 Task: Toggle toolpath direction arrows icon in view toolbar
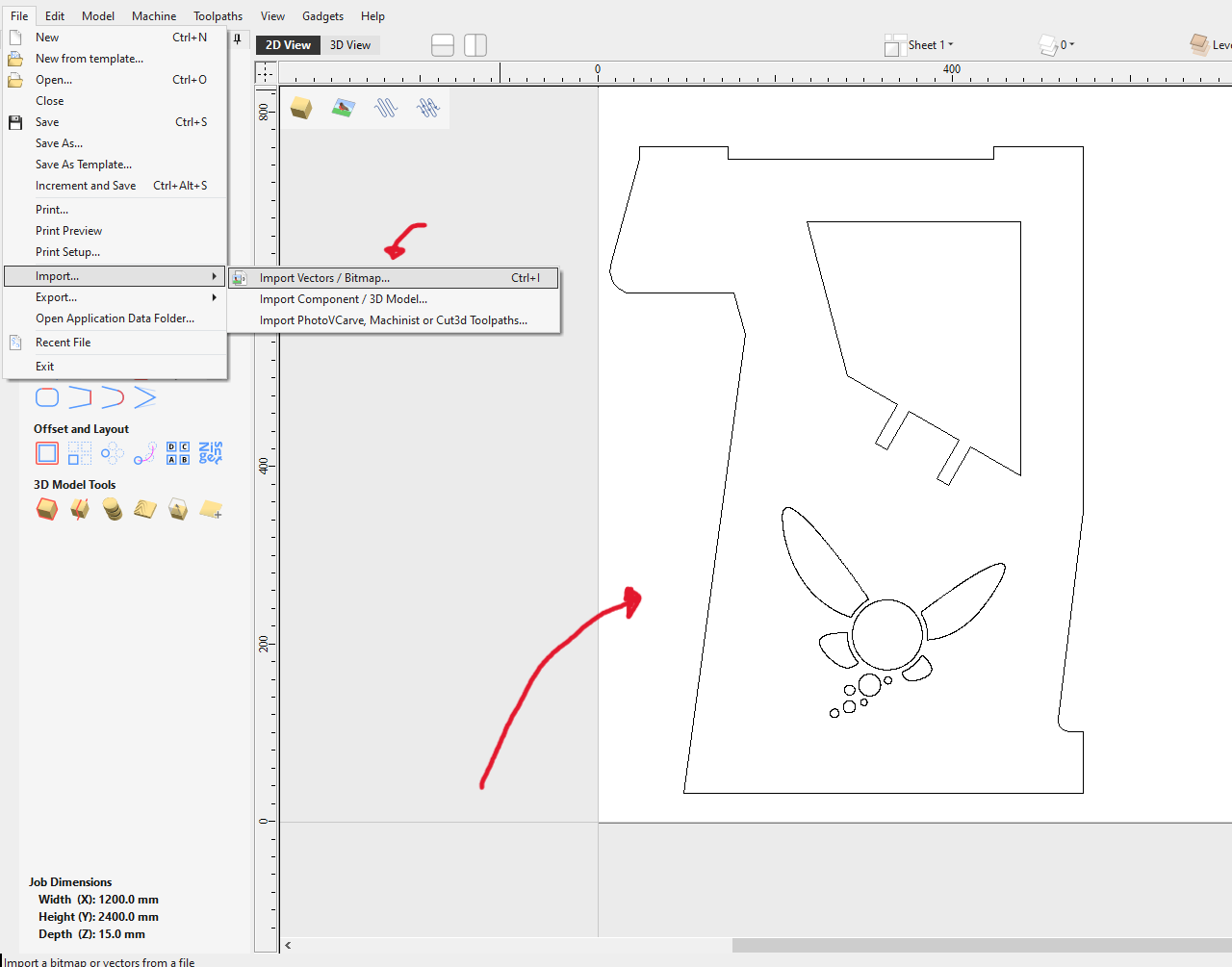pos(428,108)
